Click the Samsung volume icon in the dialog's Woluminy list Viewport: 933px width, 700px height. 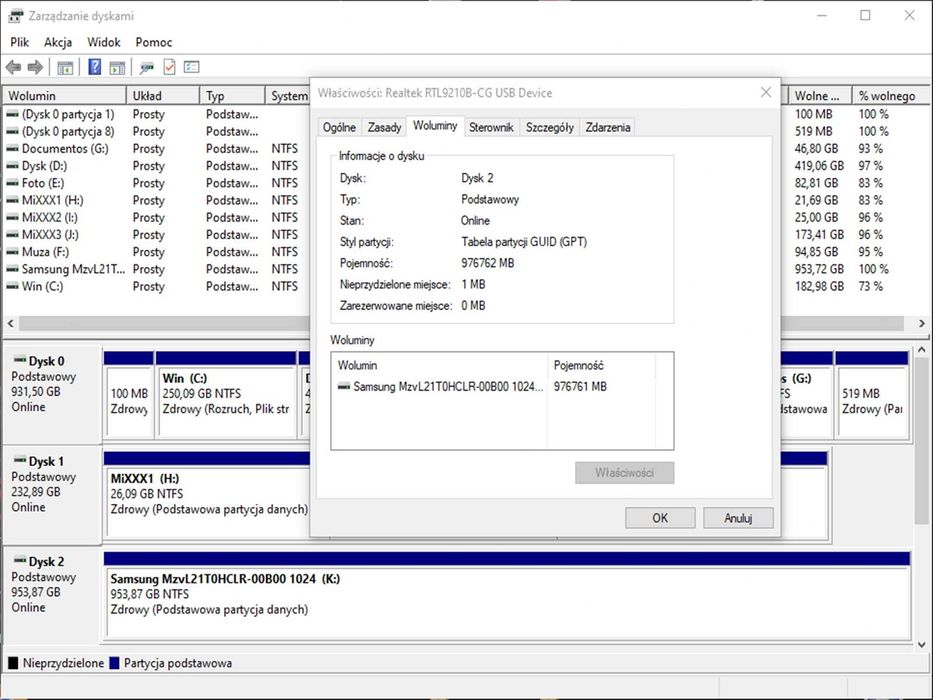[344, 386]
